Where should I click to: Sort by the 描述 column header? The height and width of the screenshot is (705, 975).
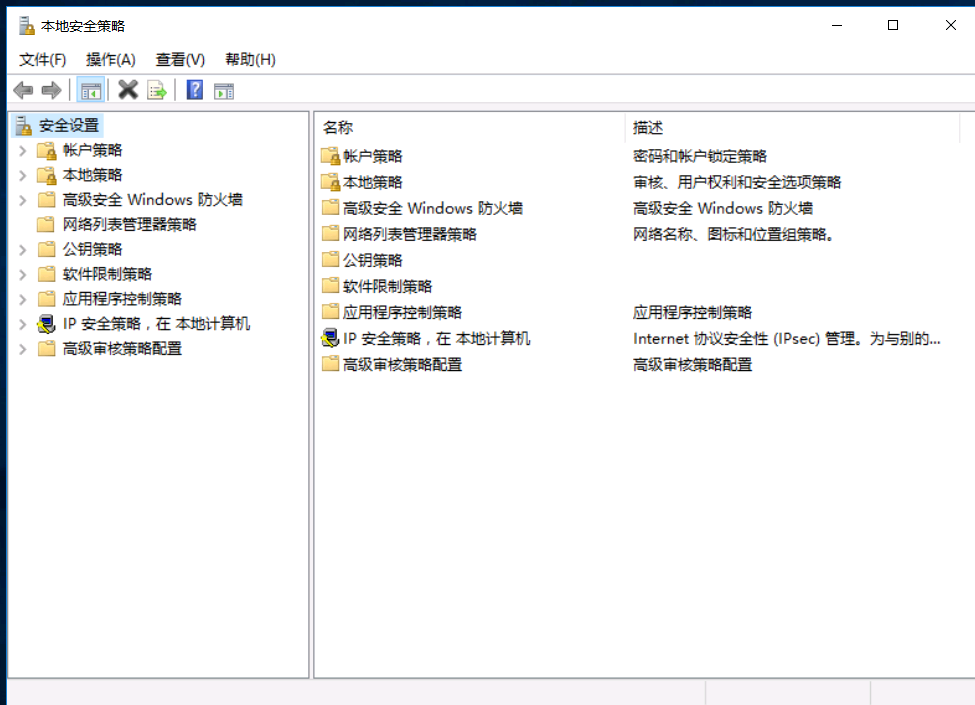pos(792,127)
